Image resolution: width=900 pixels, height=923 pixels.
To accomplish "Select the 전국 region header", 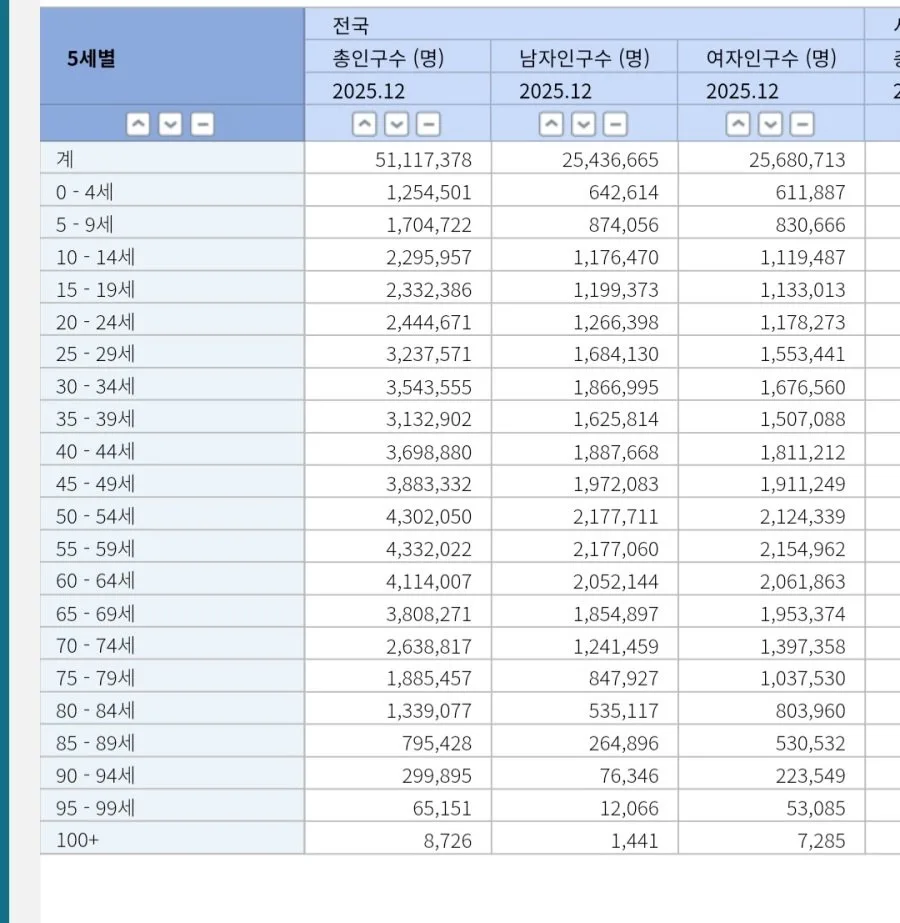I will point(584,24).
